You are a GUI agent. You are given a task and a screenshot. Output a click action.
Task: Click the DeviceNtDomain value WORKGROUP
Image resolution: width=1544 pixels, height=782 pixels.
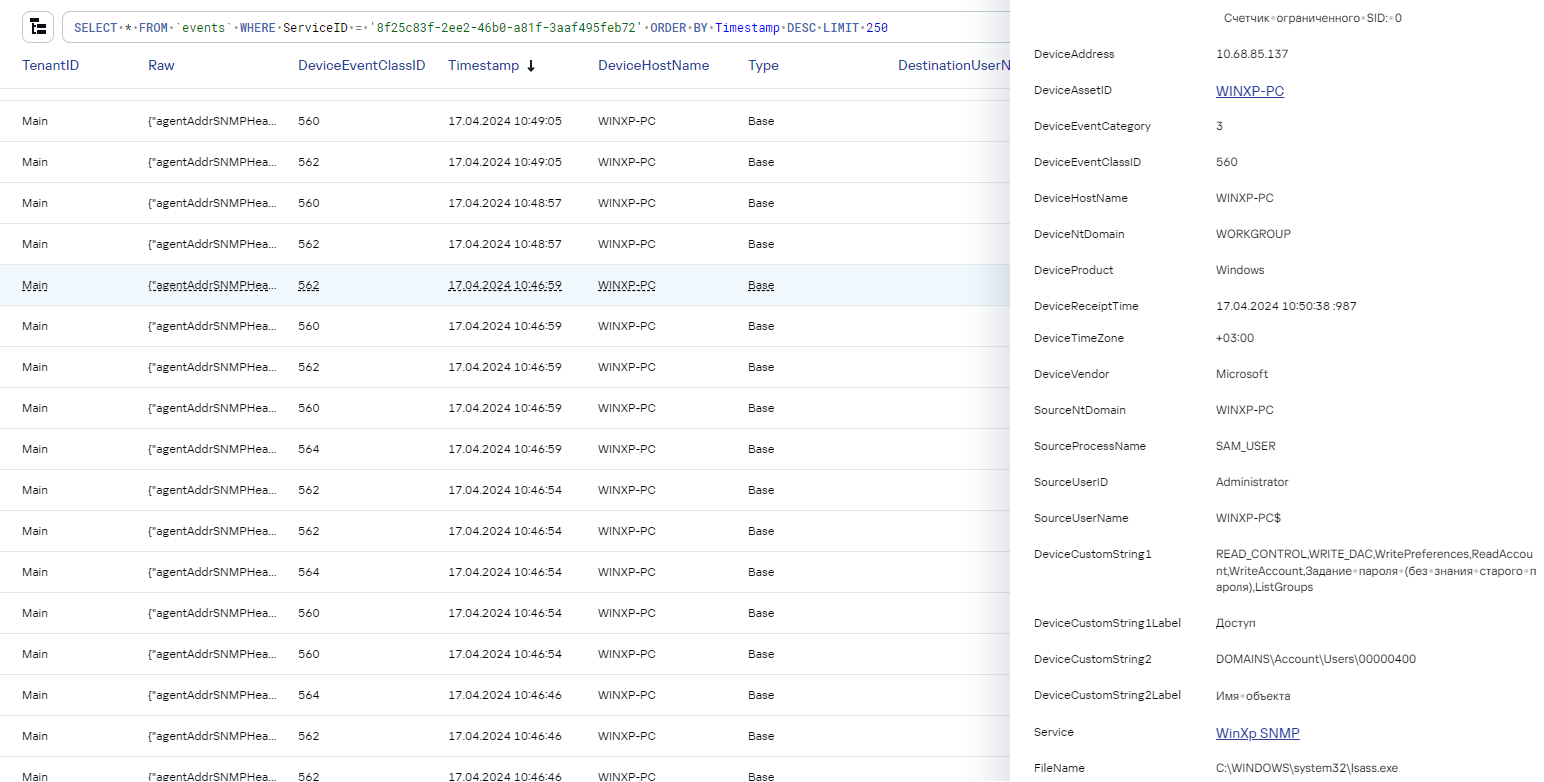pos(1253,234)
